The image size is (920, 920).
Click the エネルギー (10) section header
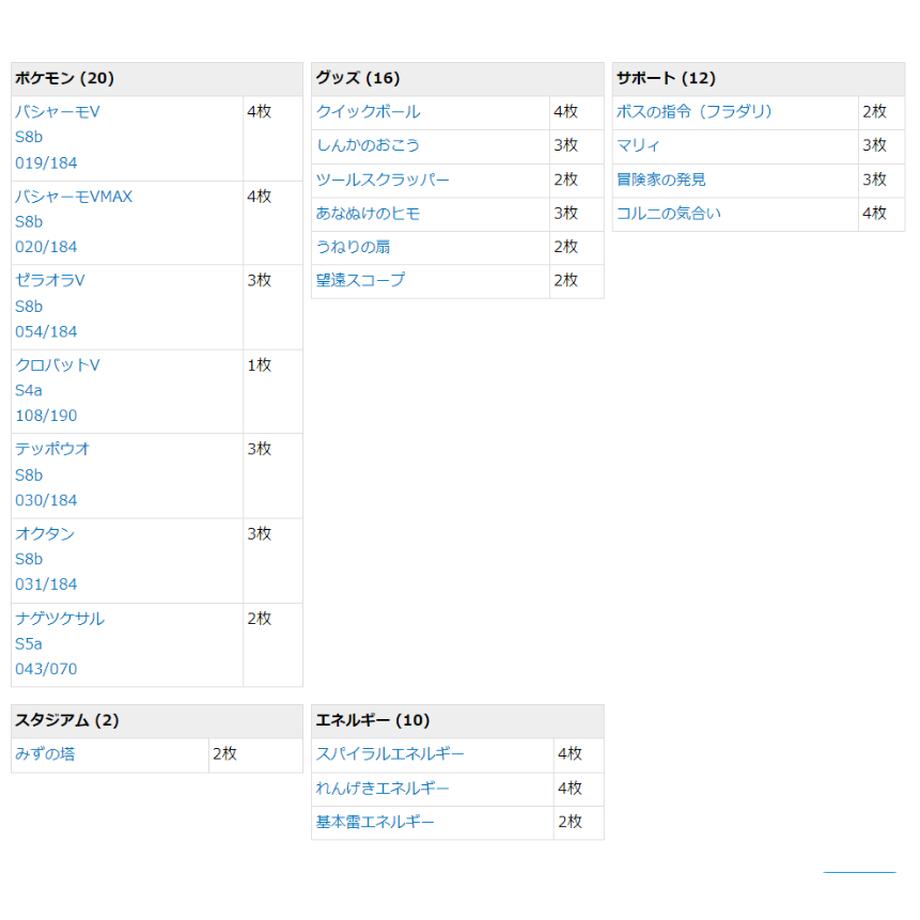click(458, 721)
